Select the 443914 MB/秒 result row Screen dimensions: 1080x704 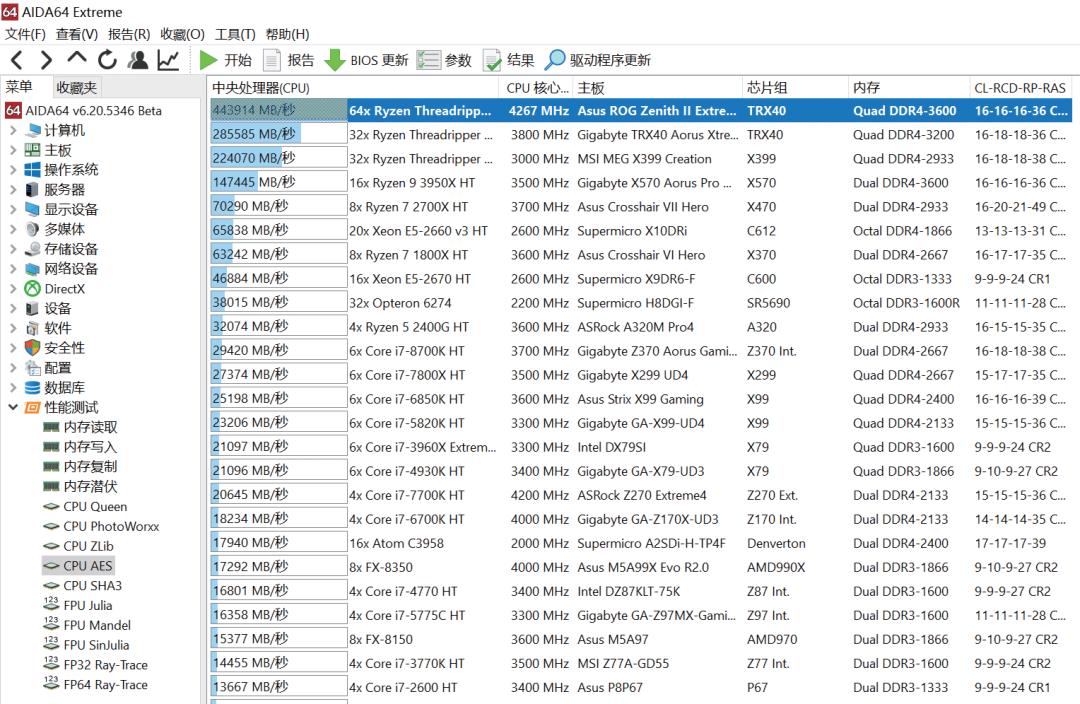(x=641, y=110)
